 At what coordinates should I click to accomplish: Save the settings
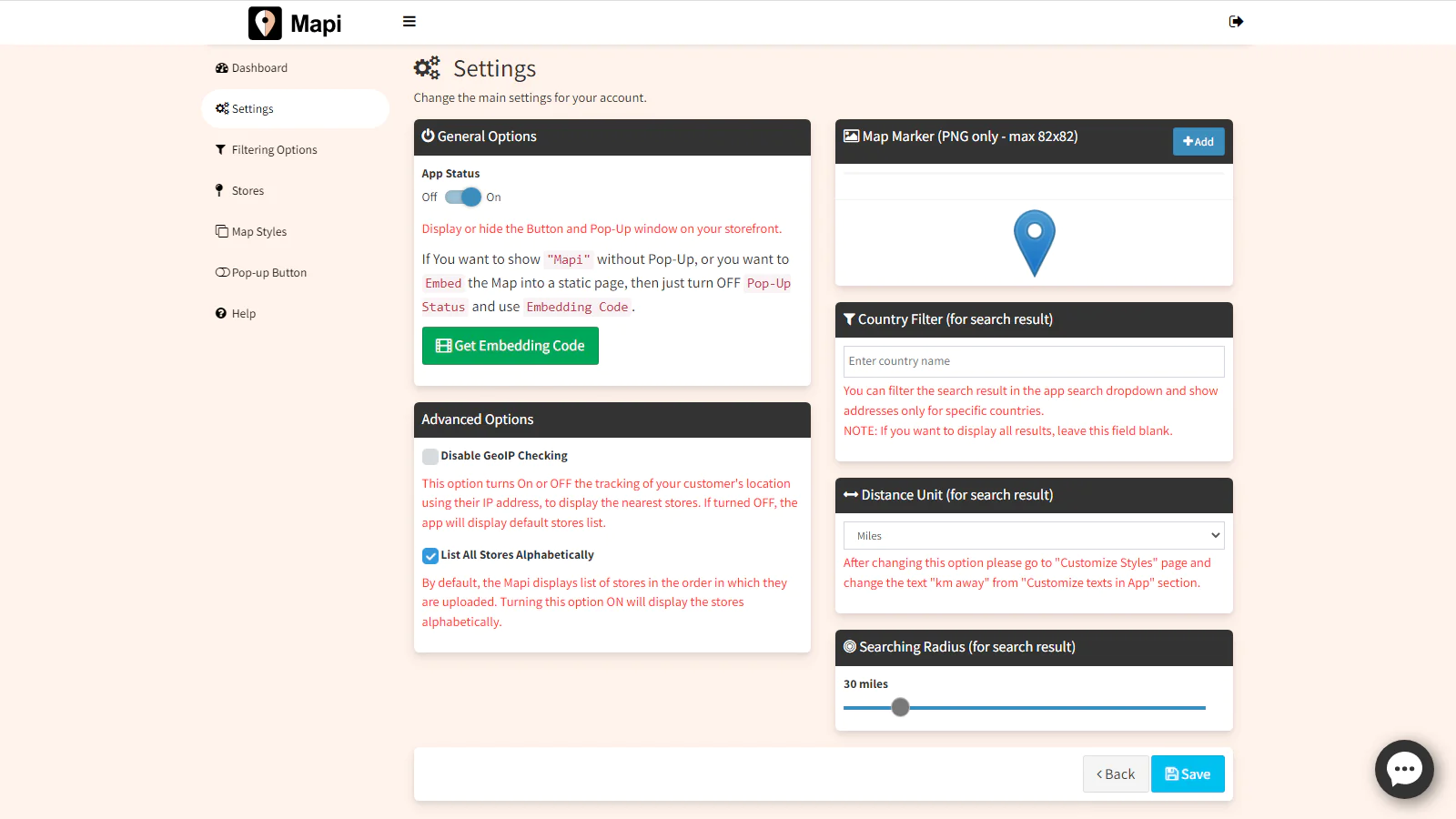1188,774
